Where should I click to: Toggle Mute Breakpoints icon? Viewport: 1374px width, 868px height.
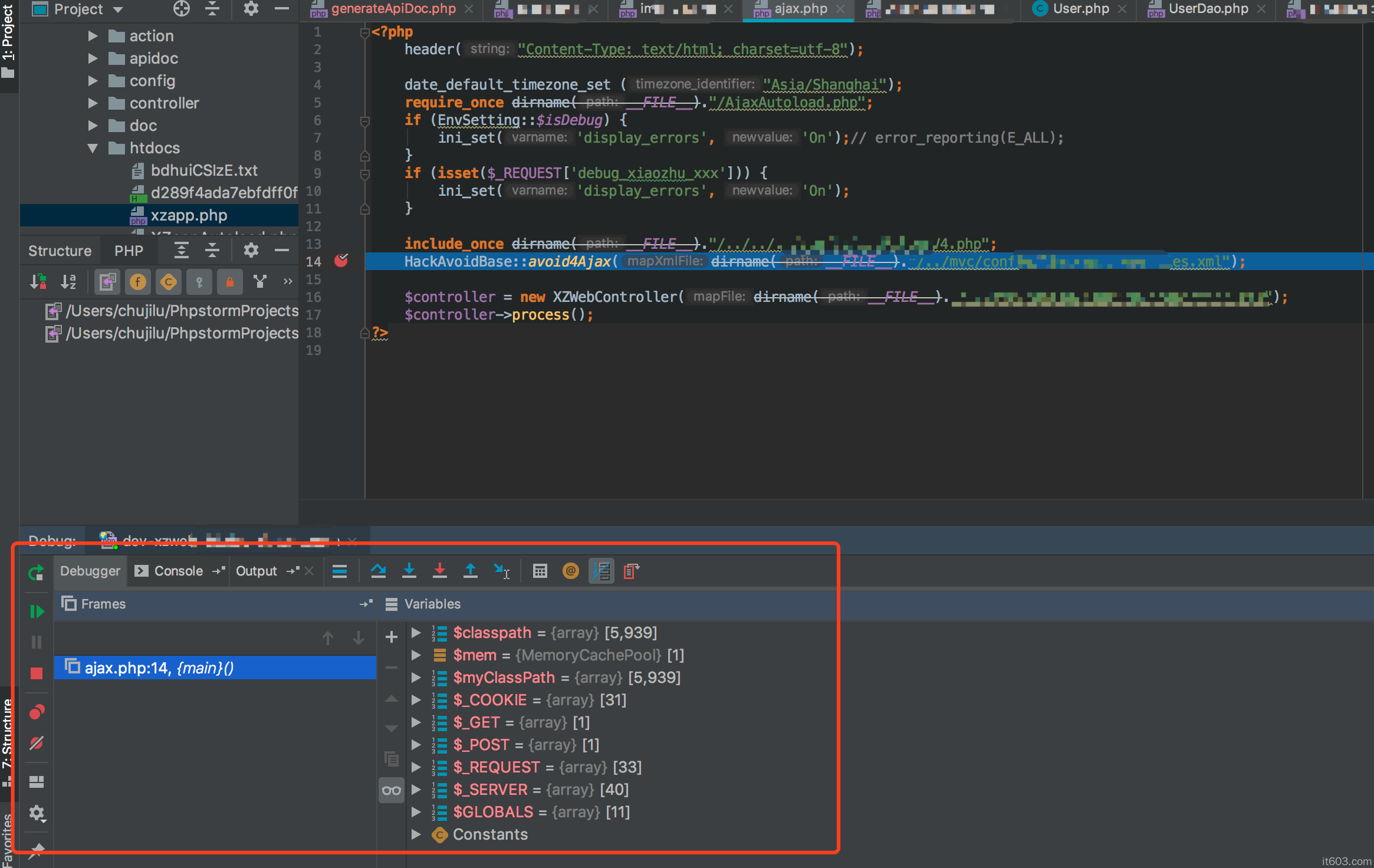coord(37,743)
